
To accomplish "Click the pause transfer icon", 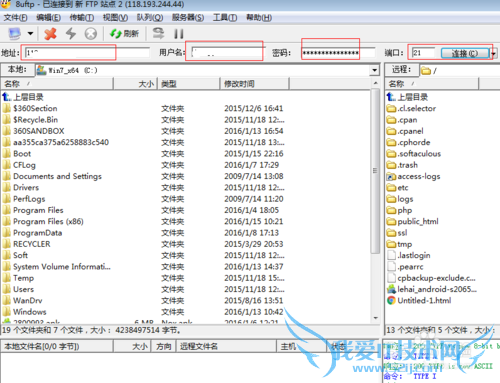I will coord(179,33).
